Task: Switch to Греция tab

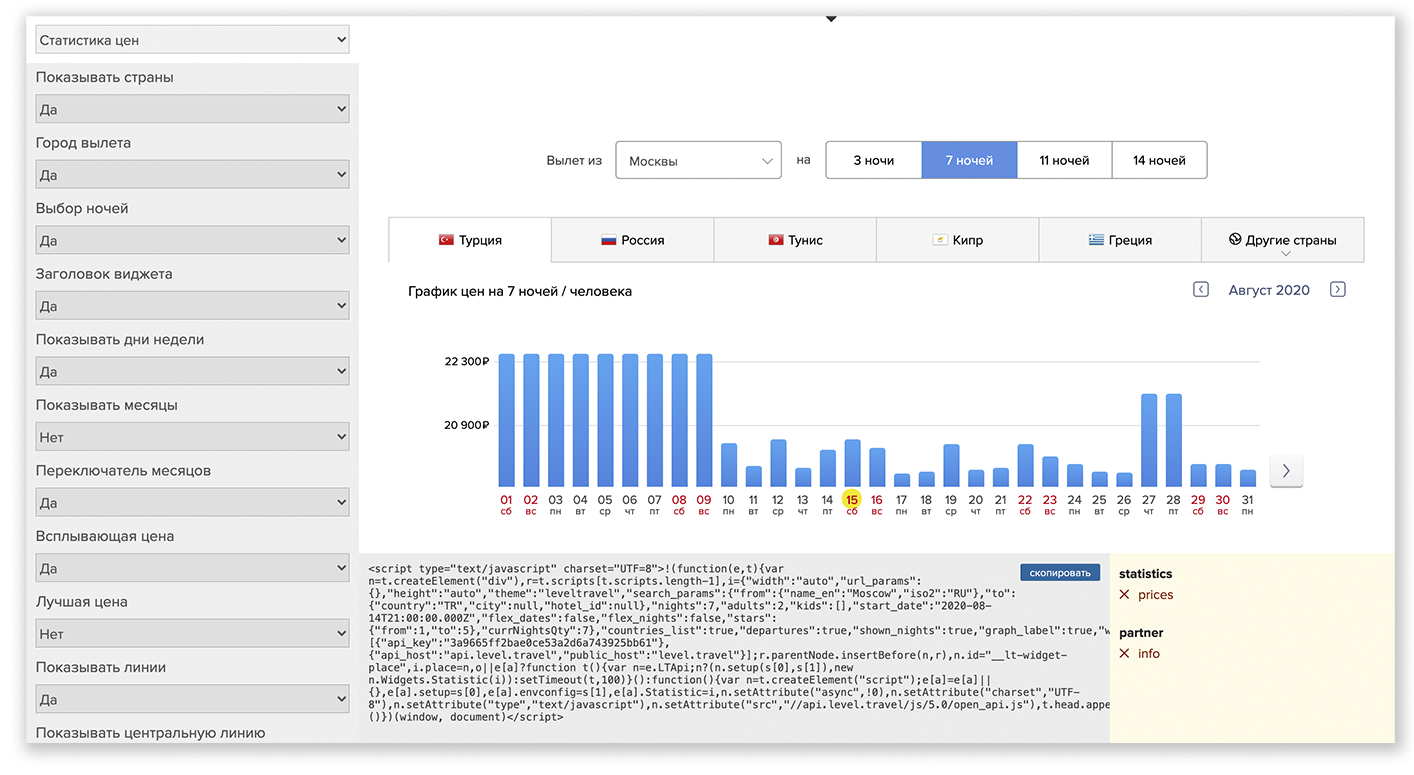Action: [x=1120, y=240]
